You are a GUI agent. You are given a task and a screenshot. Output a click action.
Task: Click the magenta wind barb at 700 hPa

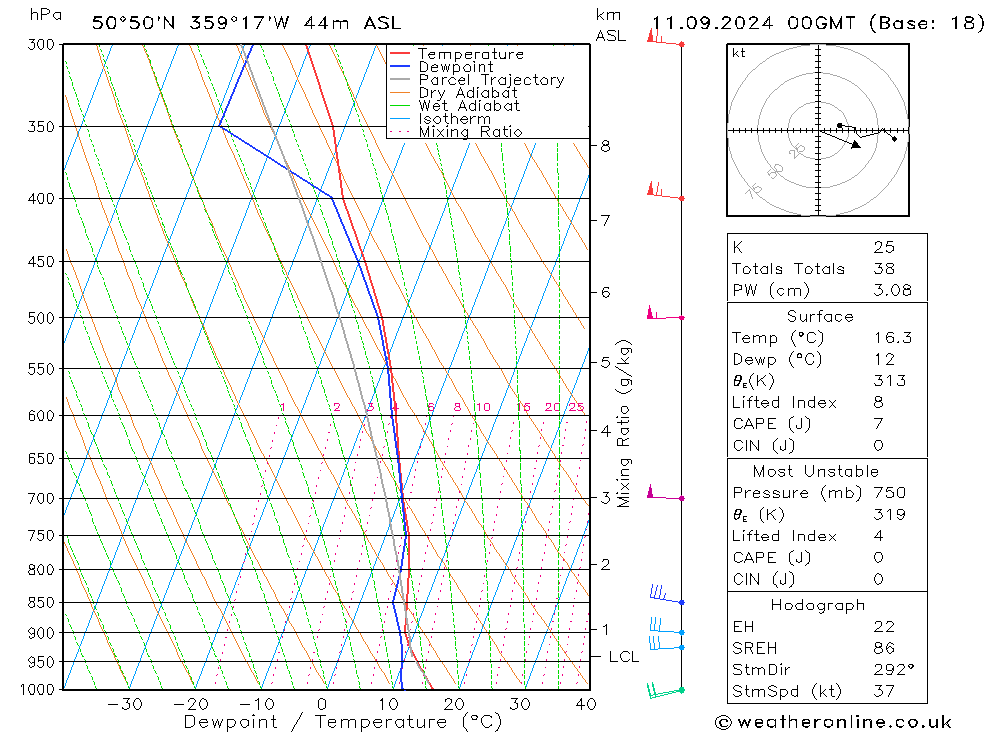pyautogui.click(x=665, y=492)
